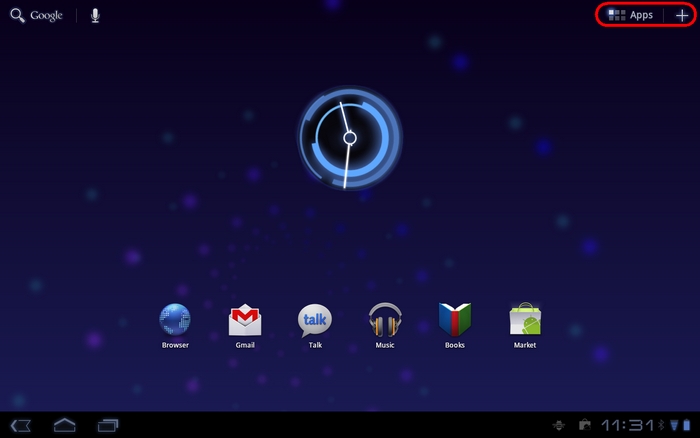The image size is (700, 438).
Task: Tap the battery status icon
Action: click(x=687, y=425)
